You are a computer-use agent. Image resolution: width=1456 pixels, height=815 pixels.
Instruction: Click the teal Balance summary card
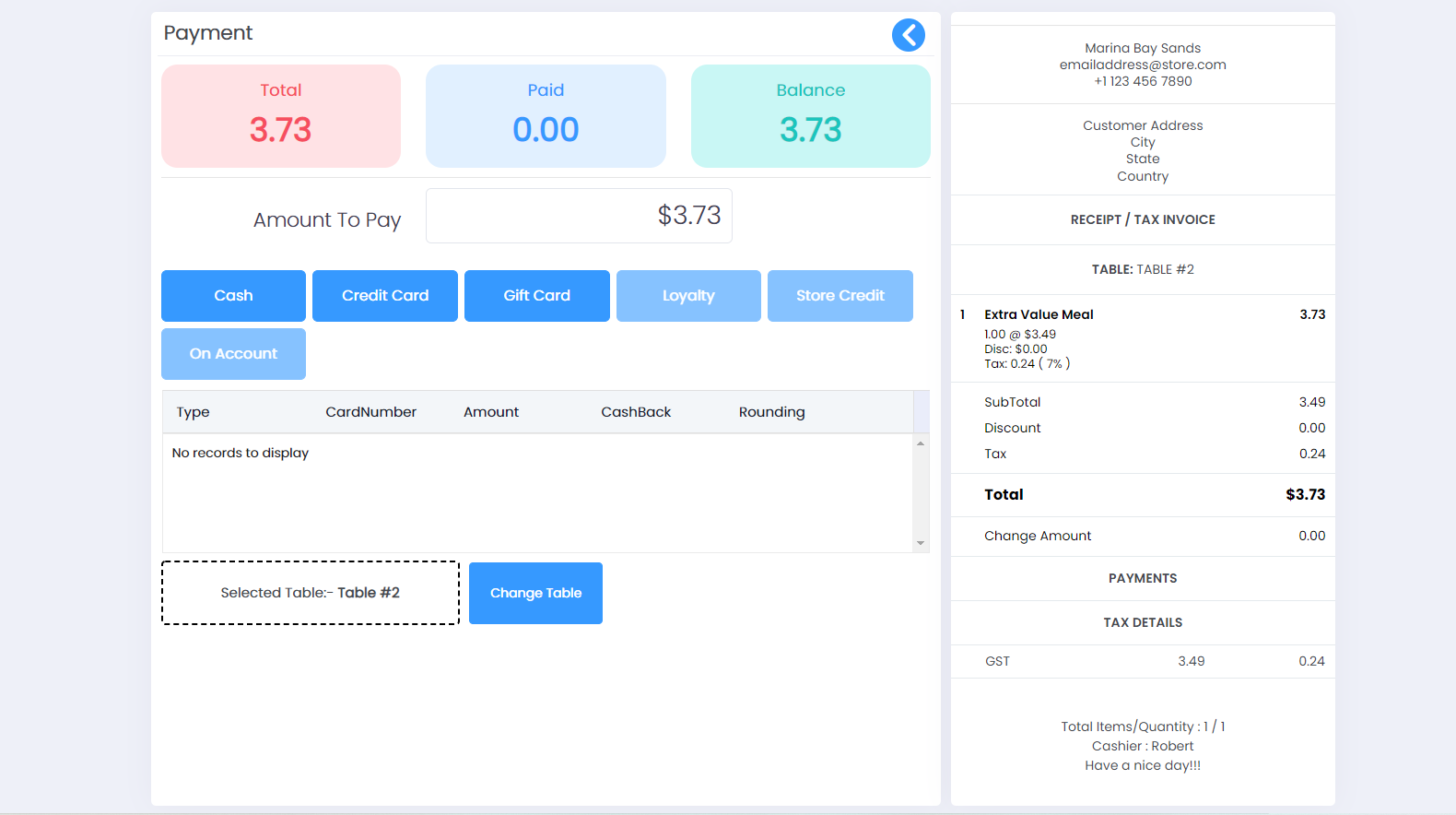coord(810,116)
